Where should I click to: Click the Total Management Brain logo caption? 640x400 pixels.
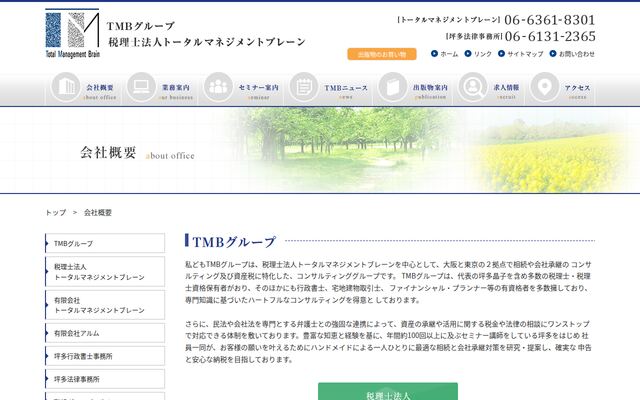(x=73, y=54)
